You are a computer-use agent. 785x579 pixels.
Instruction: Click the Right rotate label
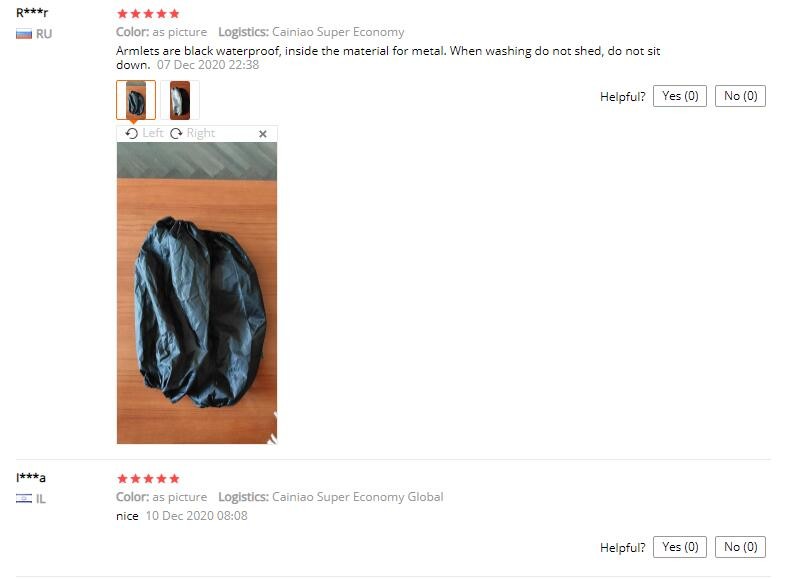point(201,133)
